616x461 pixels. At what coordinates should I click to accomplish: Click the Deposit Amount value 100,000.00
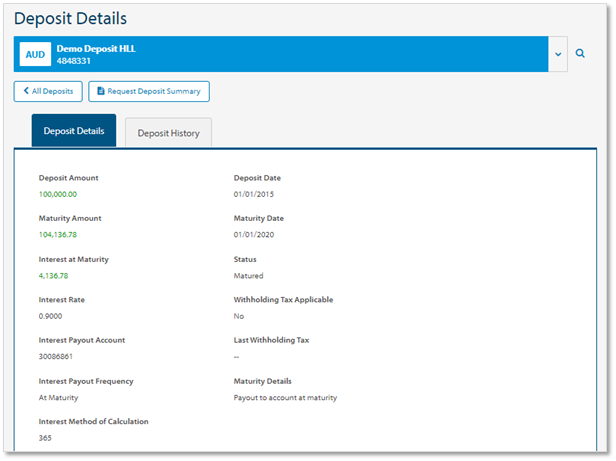click(58, 194)
